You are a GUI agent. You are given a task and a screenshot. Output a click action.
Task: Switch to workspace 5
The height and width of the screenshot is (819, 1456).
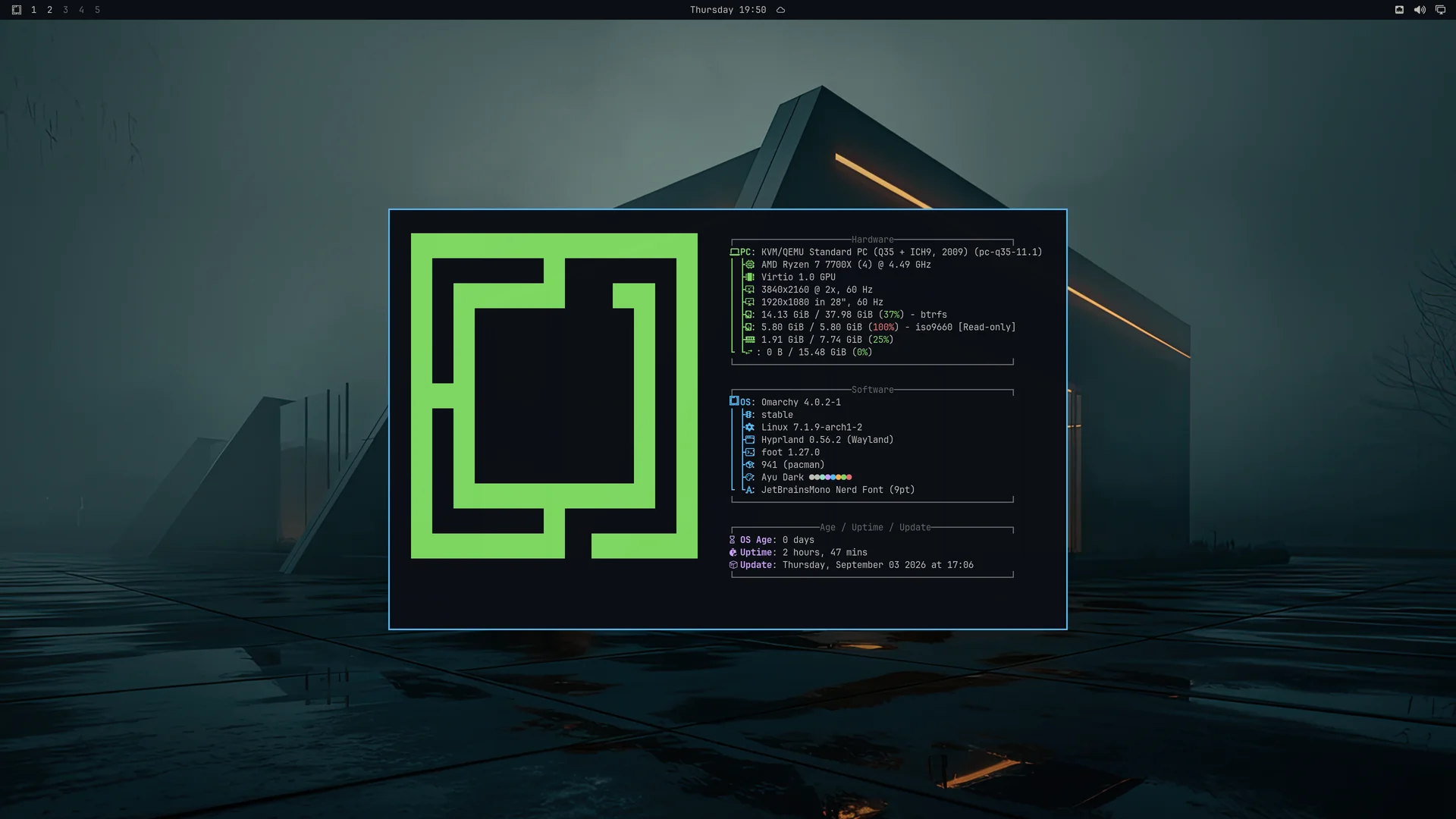click(97, 10)
